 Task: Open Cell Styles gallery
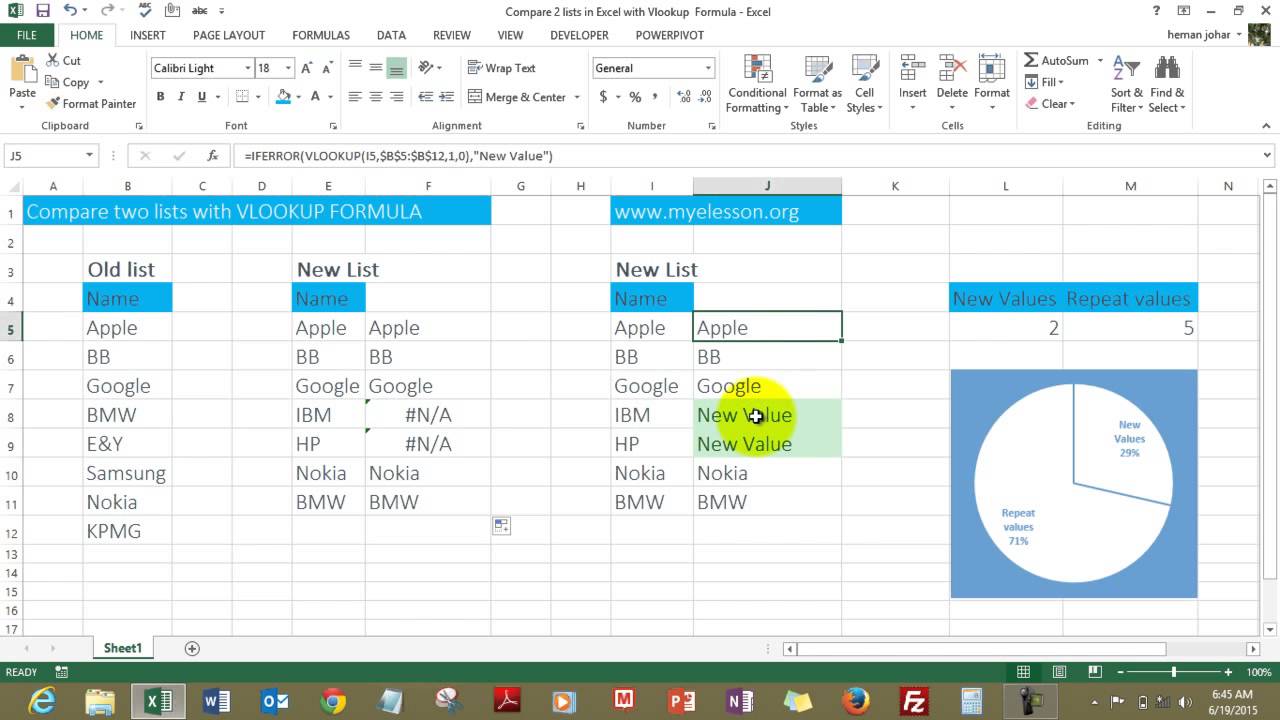pyautogui.click(x=864, y=84)
